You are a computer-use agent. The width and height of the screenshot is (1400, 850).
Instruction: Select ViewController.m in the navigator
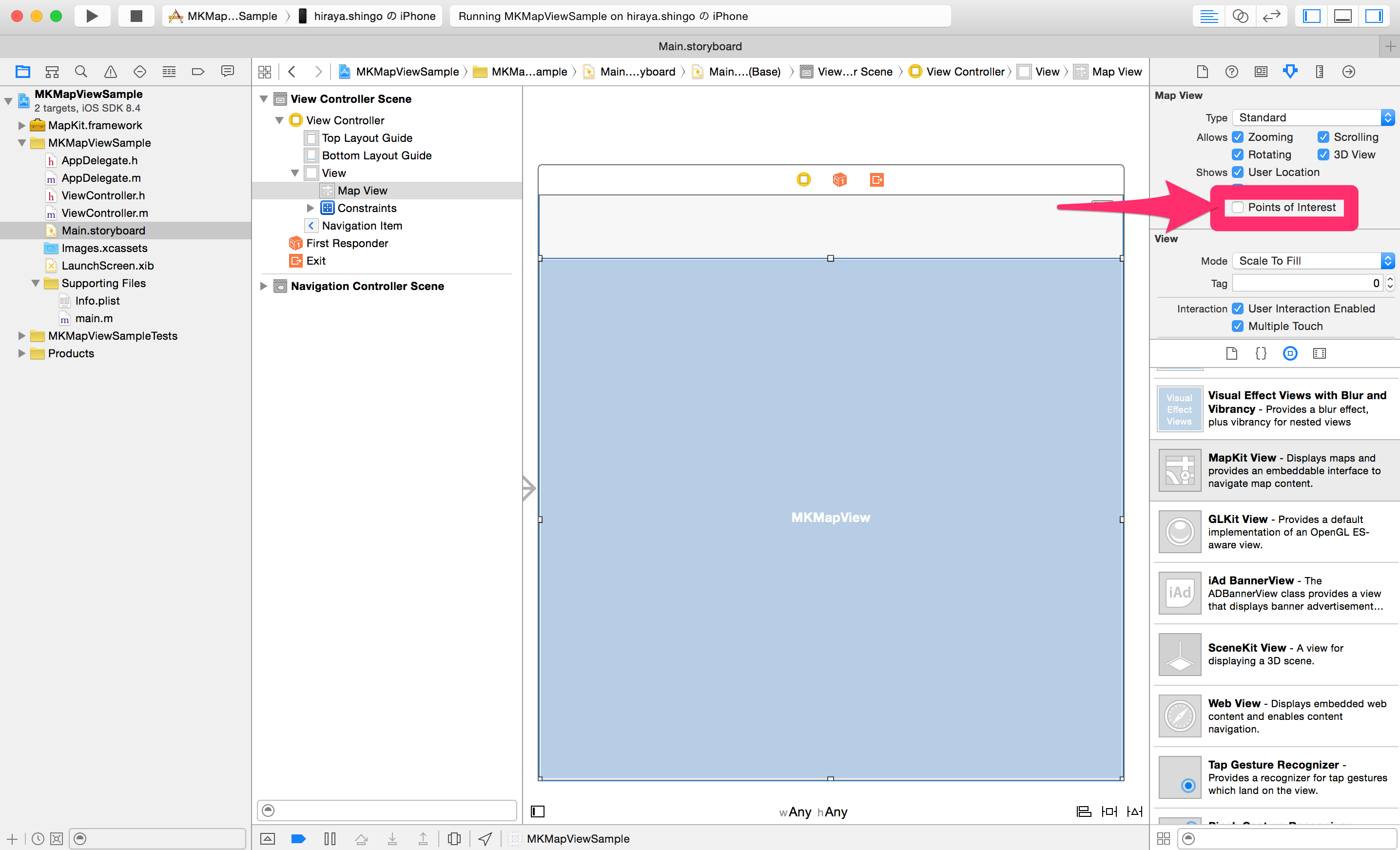[104, 213]
